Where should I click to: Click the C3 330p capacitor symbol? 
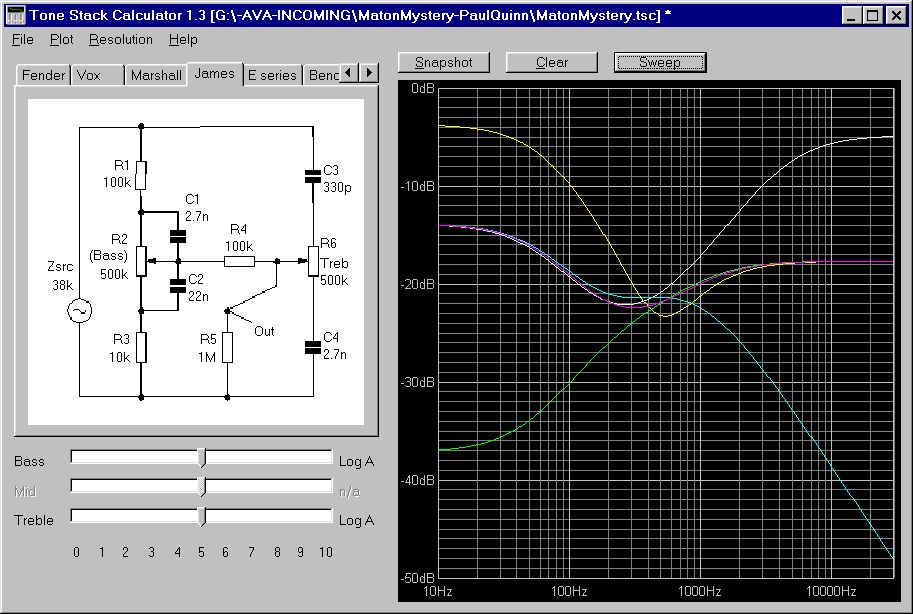tap(313, 177)
